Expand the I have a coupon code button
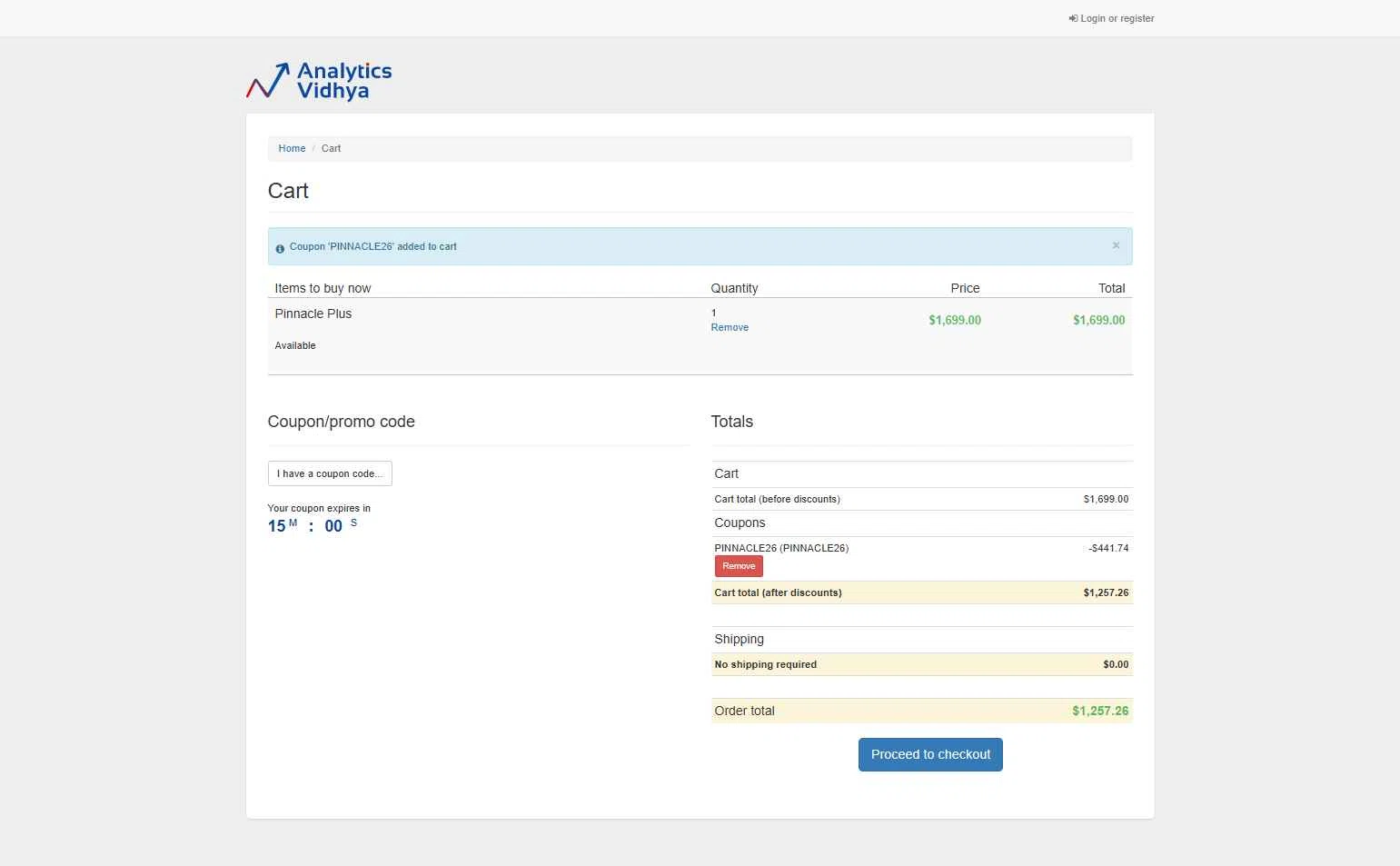Viewport: 1400px width, 866px height. click(x=330, y=473)
